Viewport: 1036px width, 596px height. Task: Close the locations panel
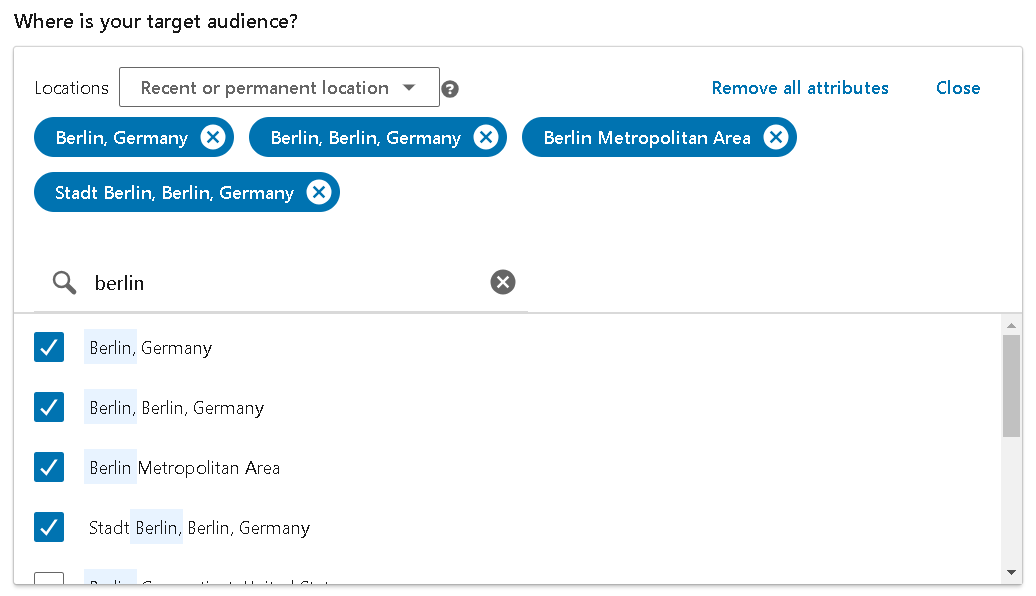coord(957,88)
